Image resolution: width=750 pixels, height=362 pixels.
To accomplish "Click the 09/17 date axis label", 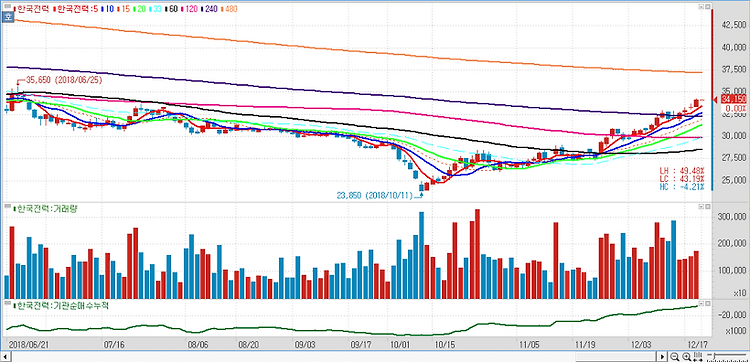I will click(x=361, y=345).
